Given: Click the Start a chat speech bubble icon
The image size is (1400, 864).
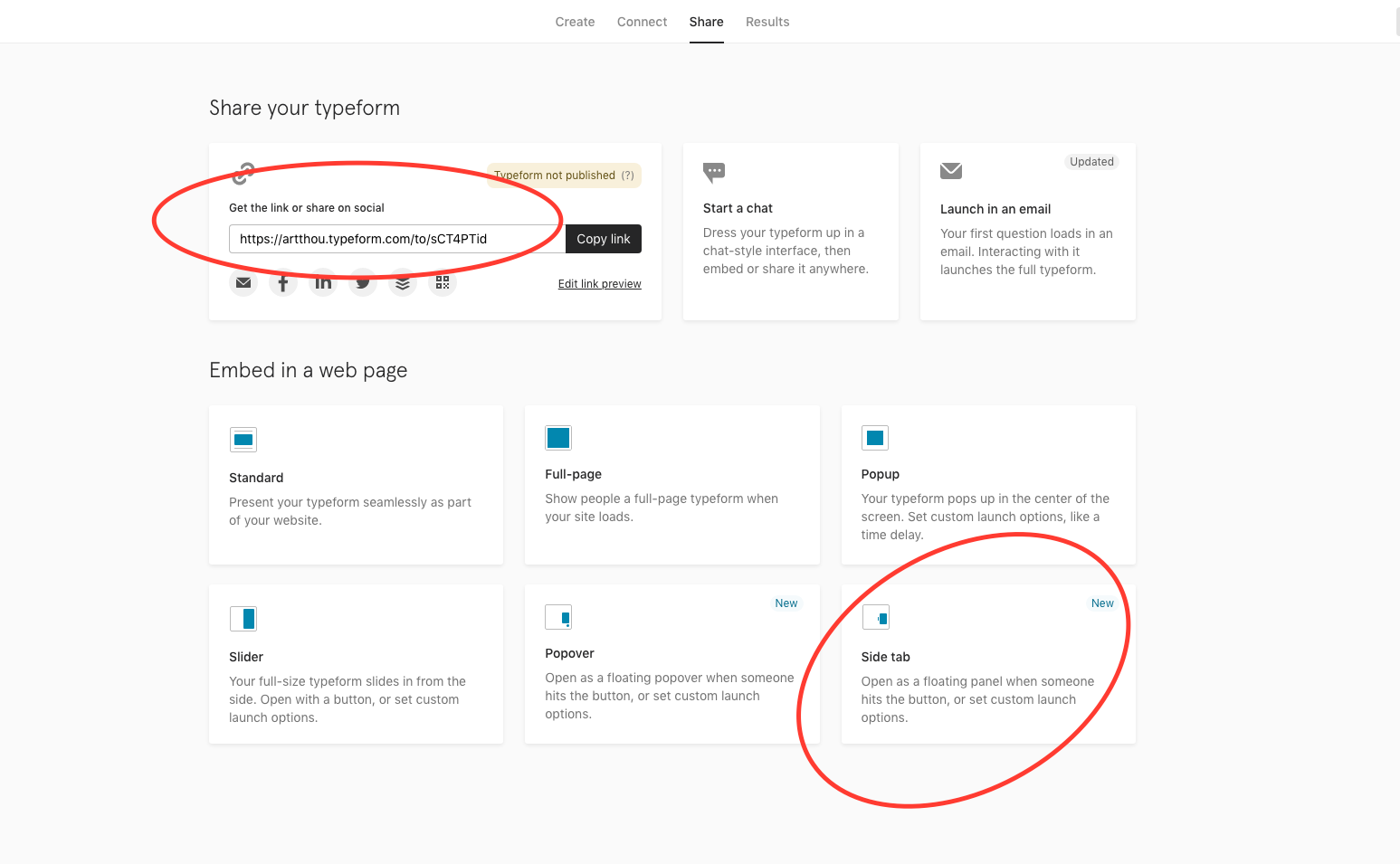Looking at the screenshot, I should coord(714,172).
